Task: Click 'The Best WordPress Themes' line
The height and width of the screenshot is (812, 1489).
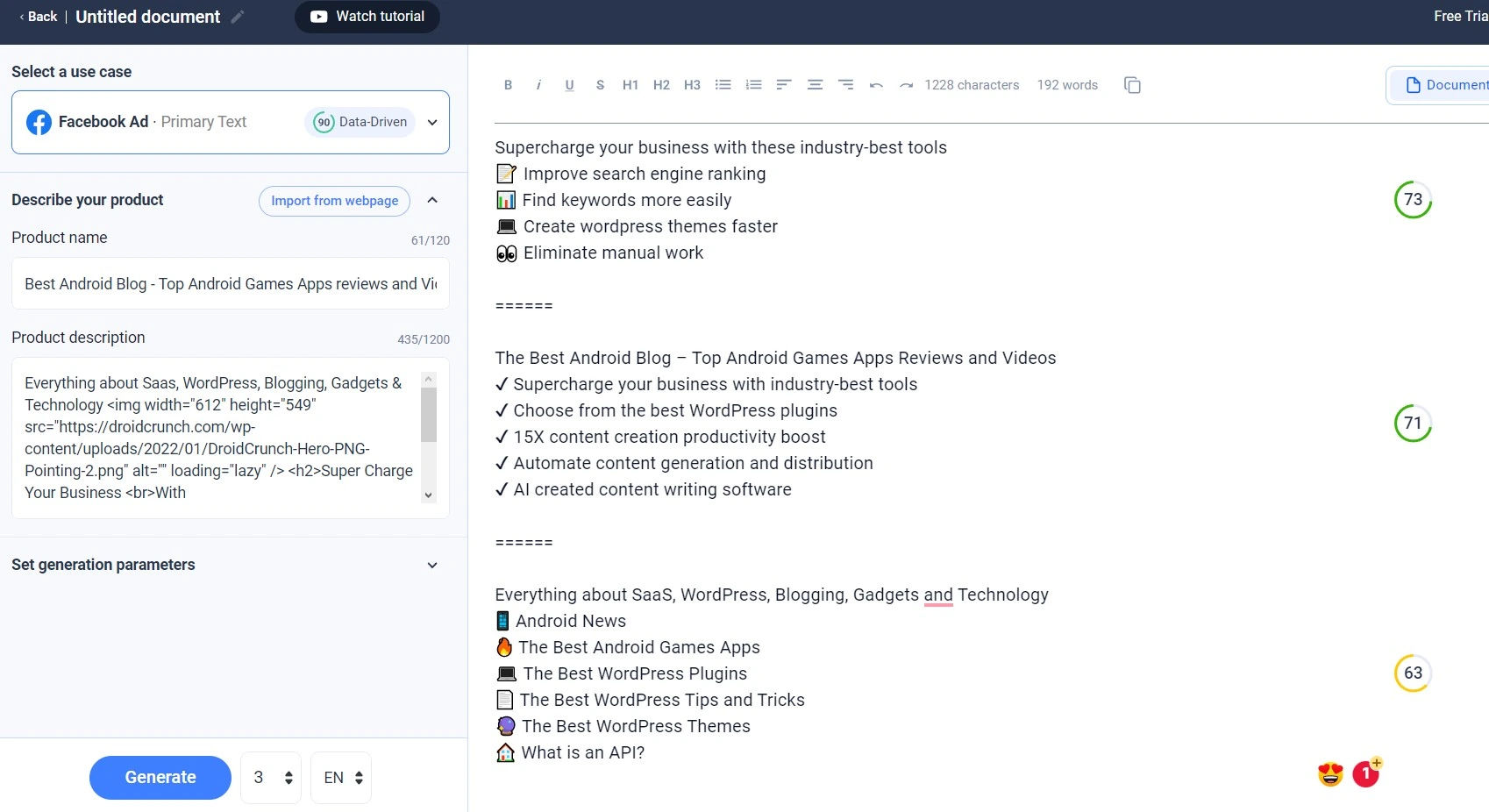Action: click(636, 726)
